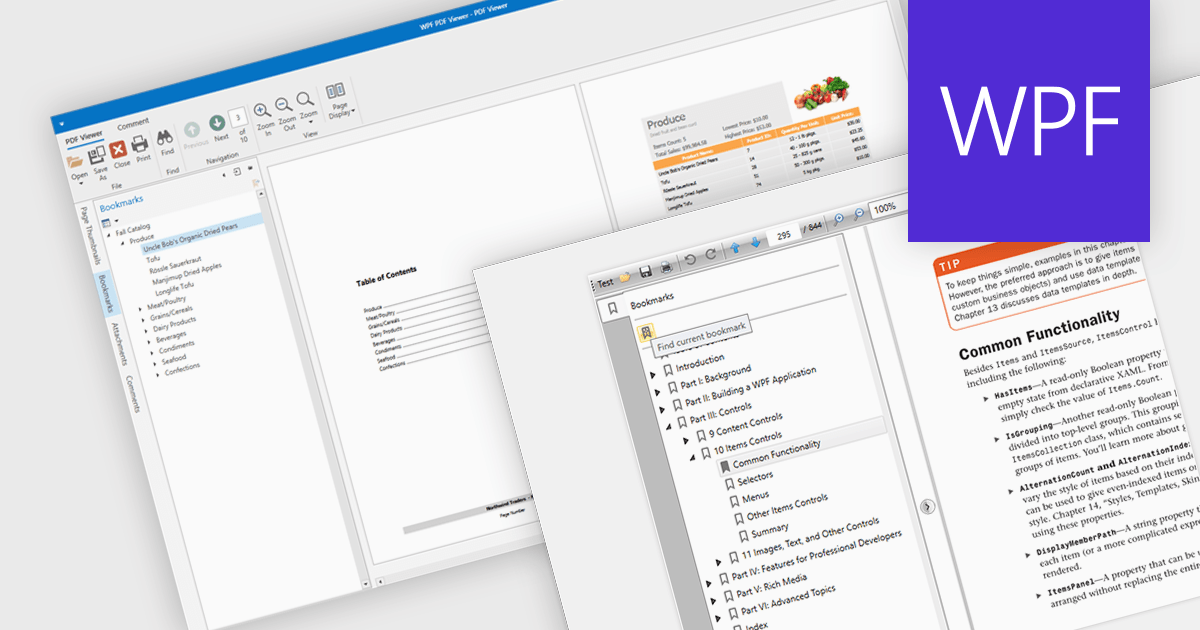The image size is (1200, 630).
Task: Go to Next page arrow icon
Action: pyautogui.click(x=217, y=123)
